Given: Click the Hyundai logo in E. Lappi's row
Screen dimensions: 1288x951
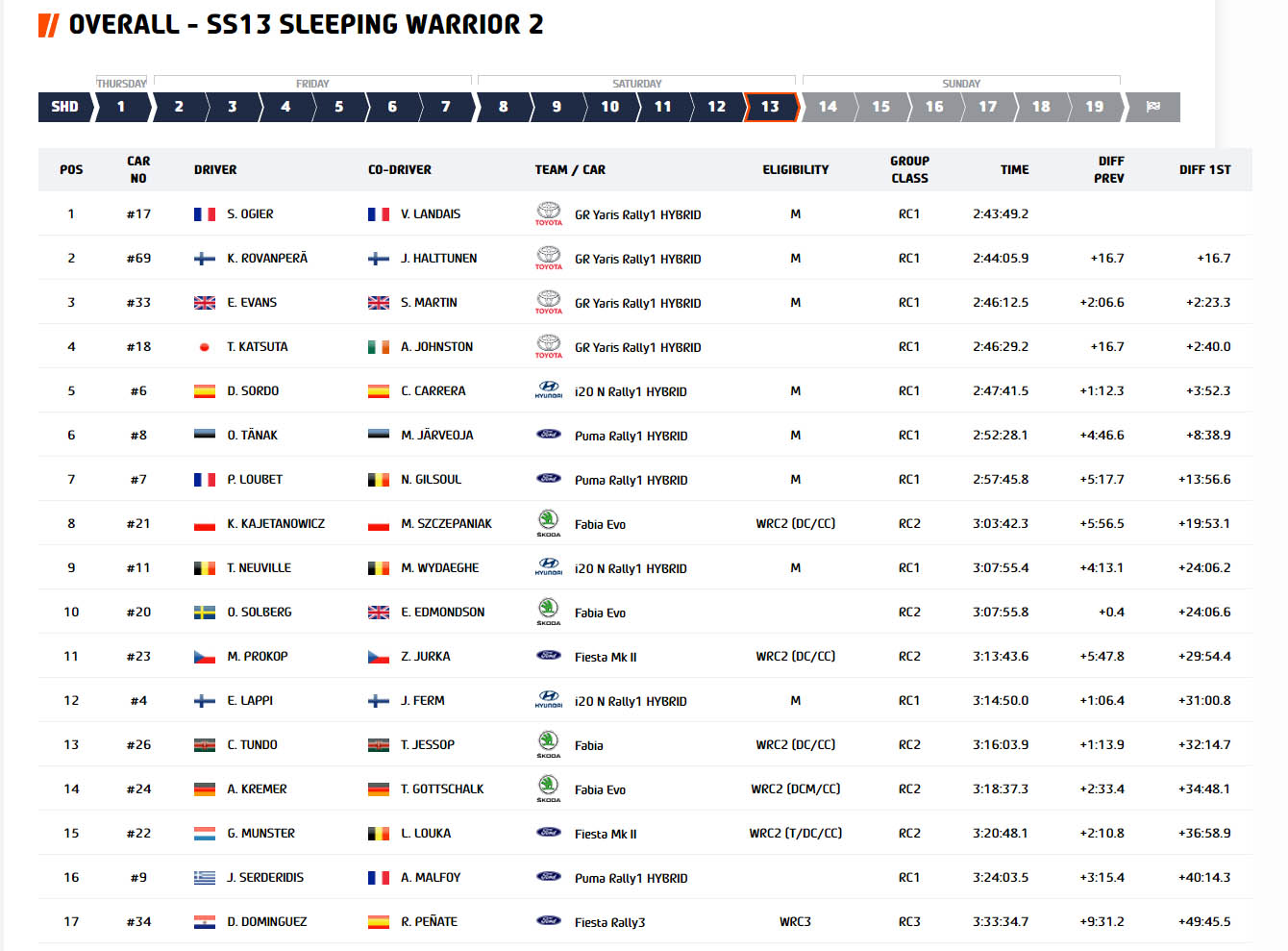Looking at the screenshot, I should (x=549, y=700).
